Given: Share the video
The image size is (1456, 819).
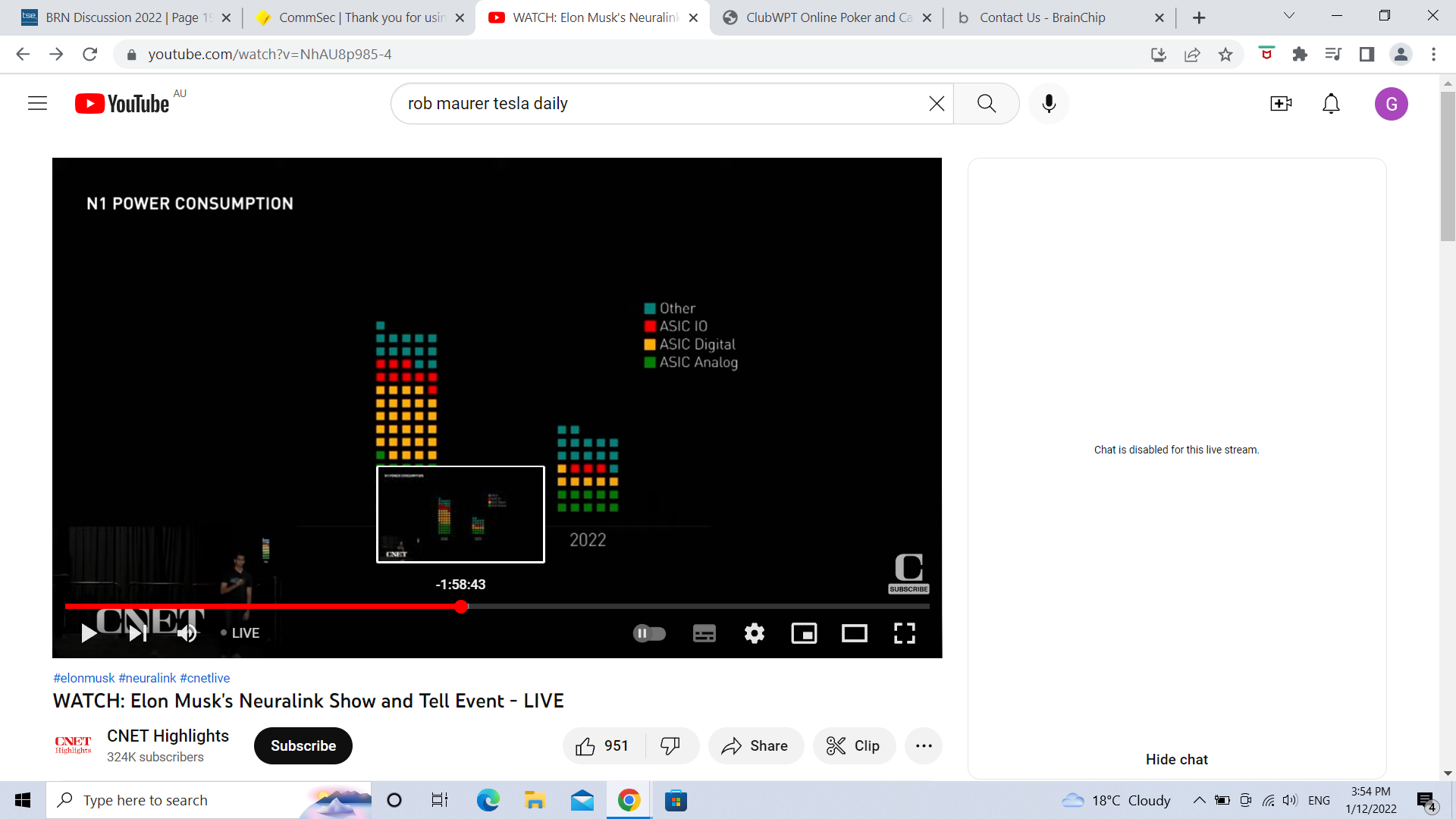Looking at the screenshot, I should tap(755, 745).
